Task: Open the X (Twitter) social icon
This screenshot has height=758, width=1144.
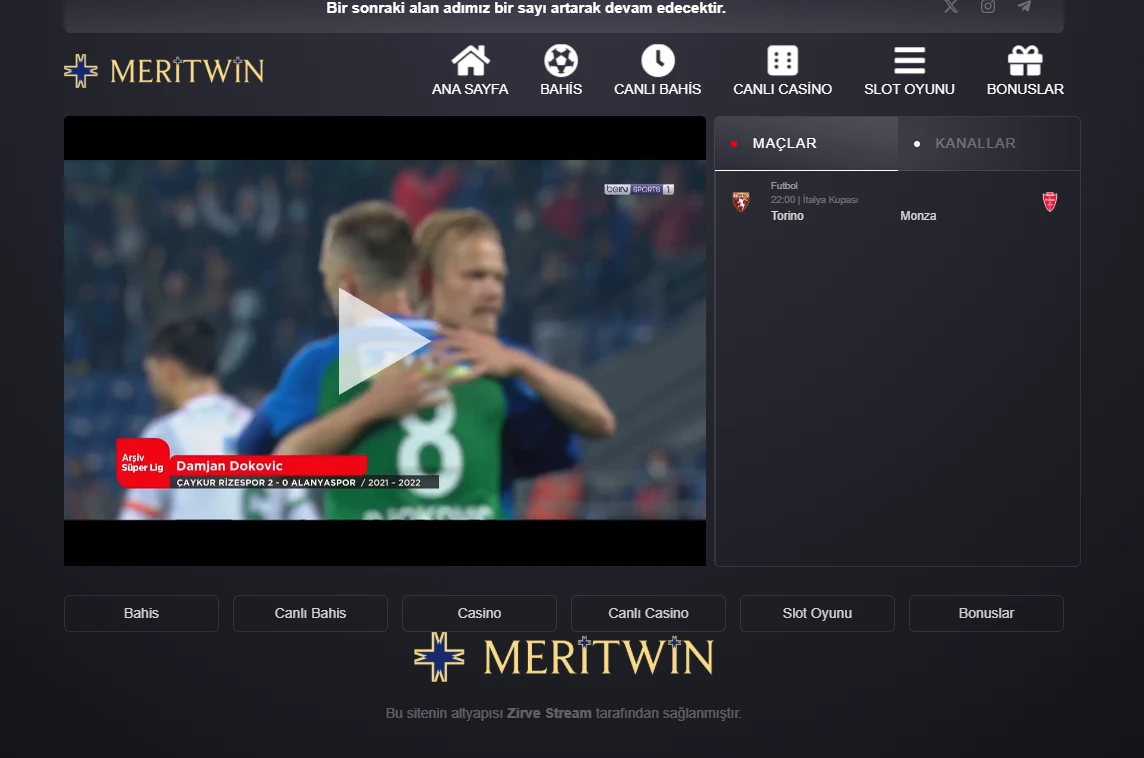Action: (951, 7)
